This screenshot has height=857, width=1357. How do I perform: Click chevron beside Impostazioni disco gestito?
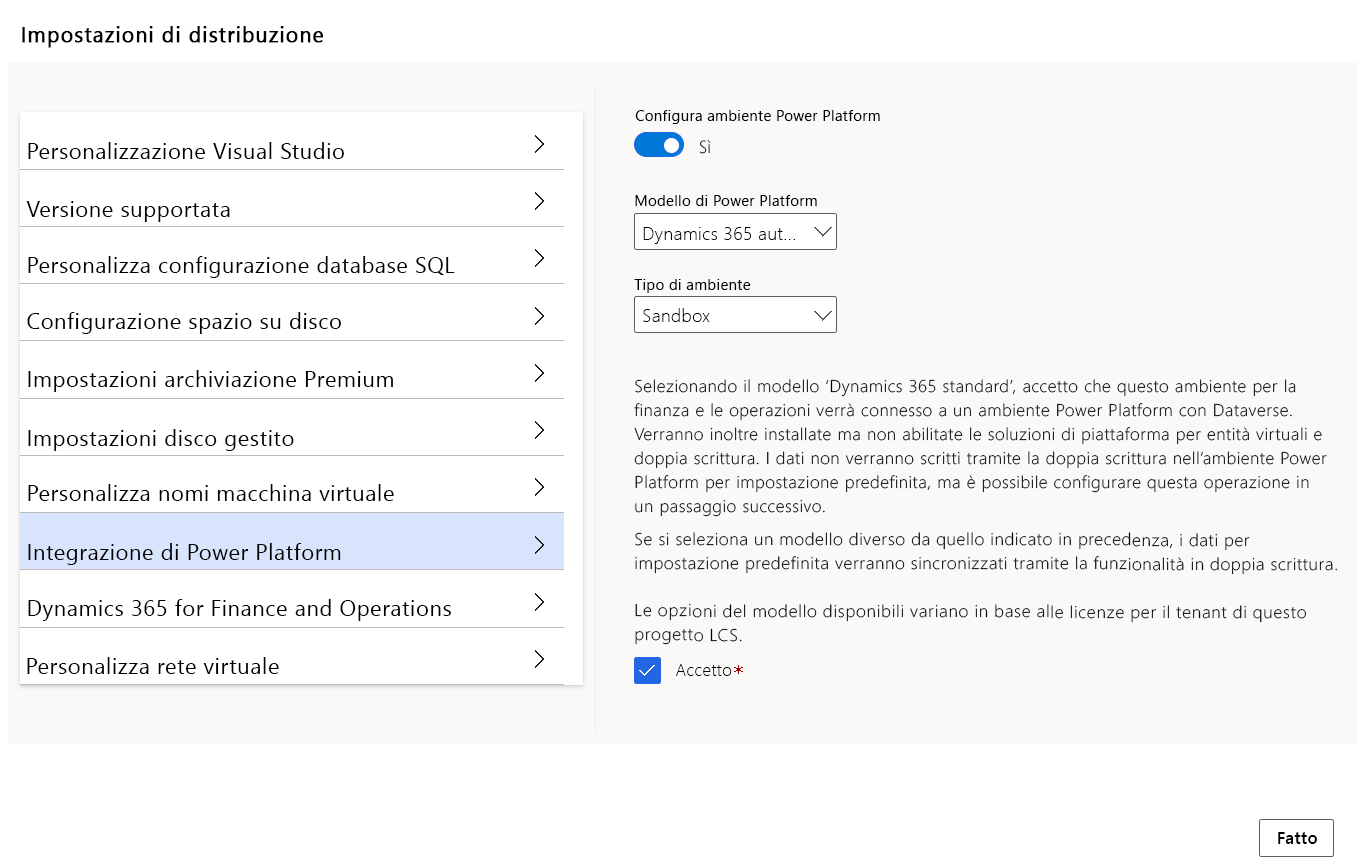pos(539,430)
